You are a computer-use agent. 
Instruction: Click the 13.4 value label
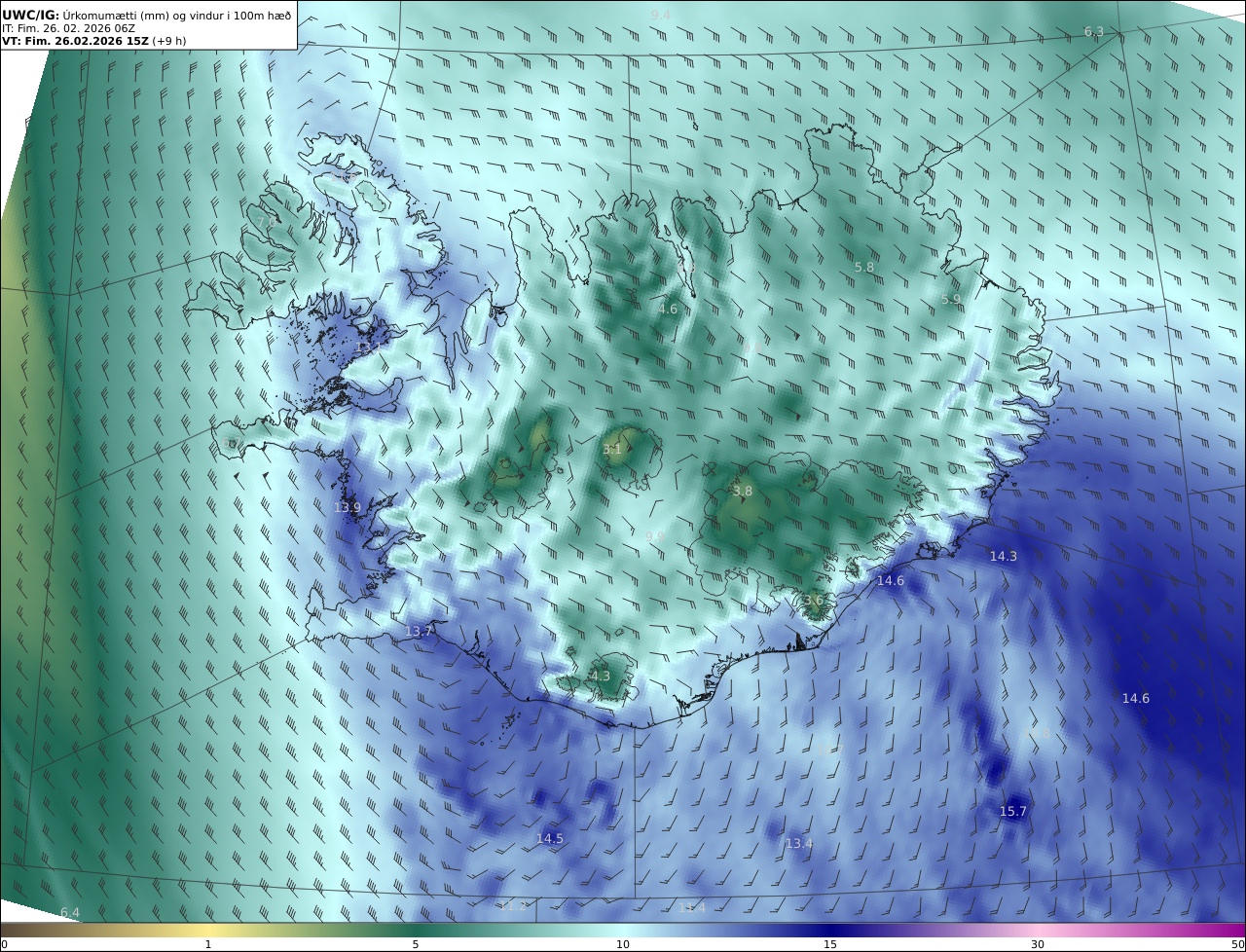point(799,844)
